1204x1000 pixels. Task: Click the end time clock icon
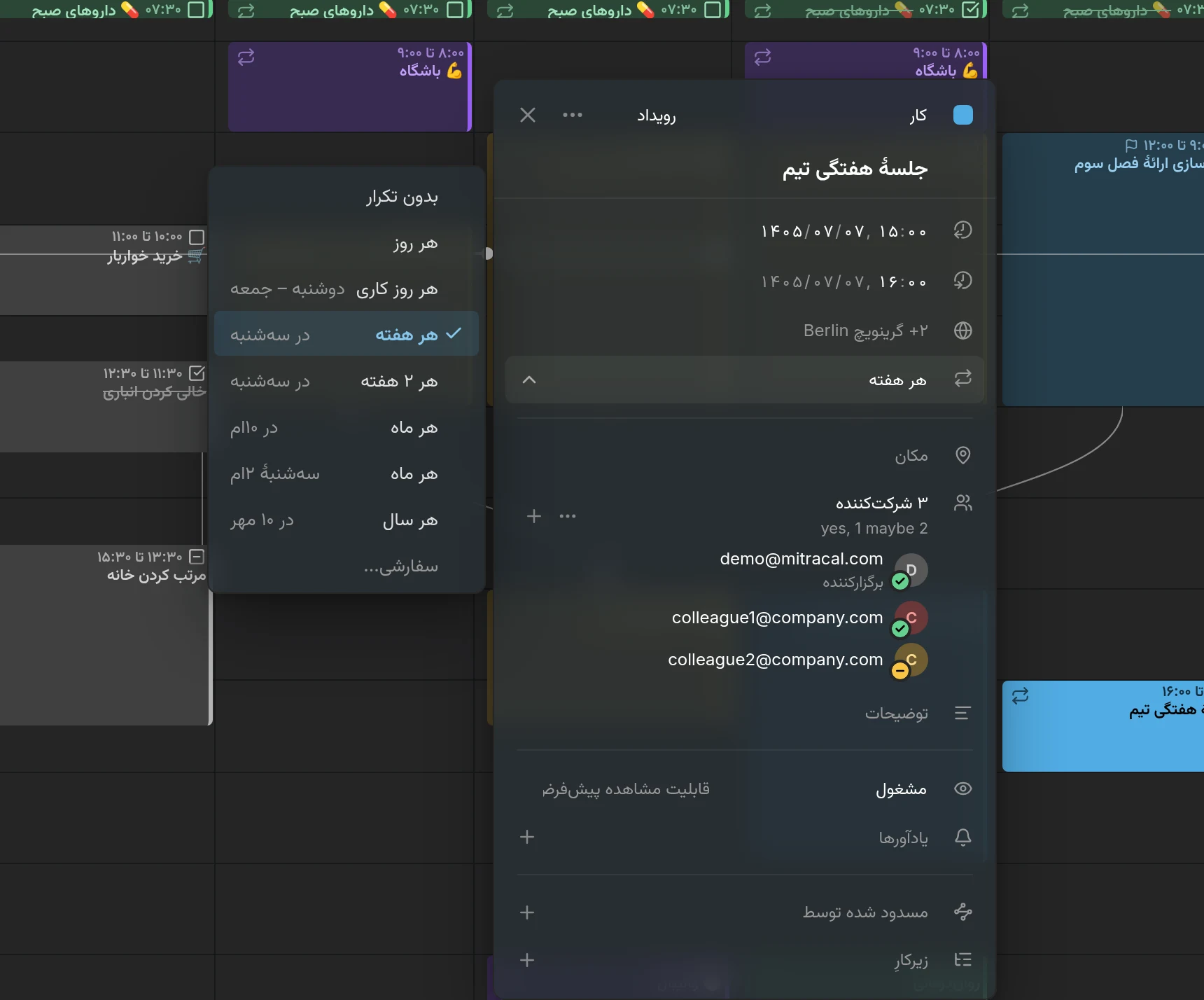(x=963, y=281)
